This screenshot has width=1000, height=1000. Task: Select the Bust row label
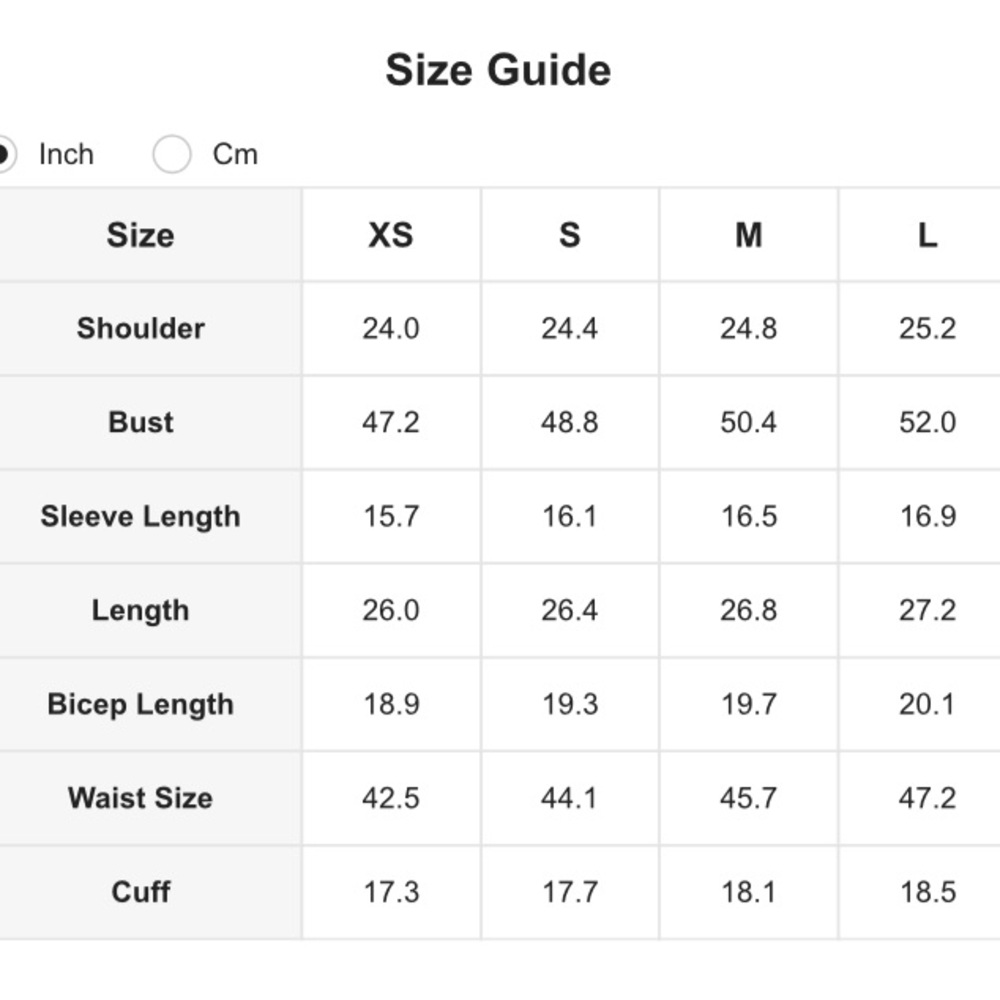tap(141, 422)
